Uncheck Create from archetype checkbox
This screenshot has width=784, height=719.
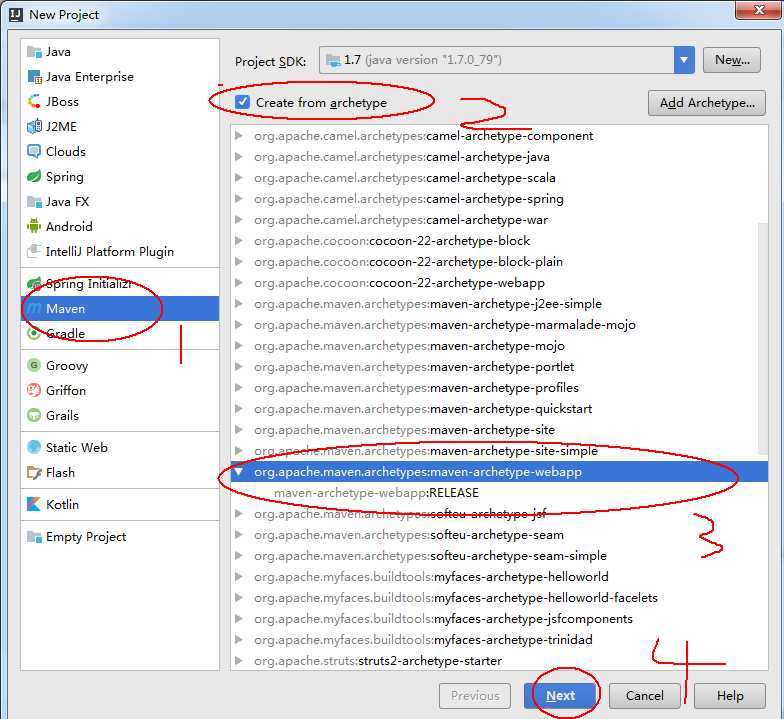[242, 102]
